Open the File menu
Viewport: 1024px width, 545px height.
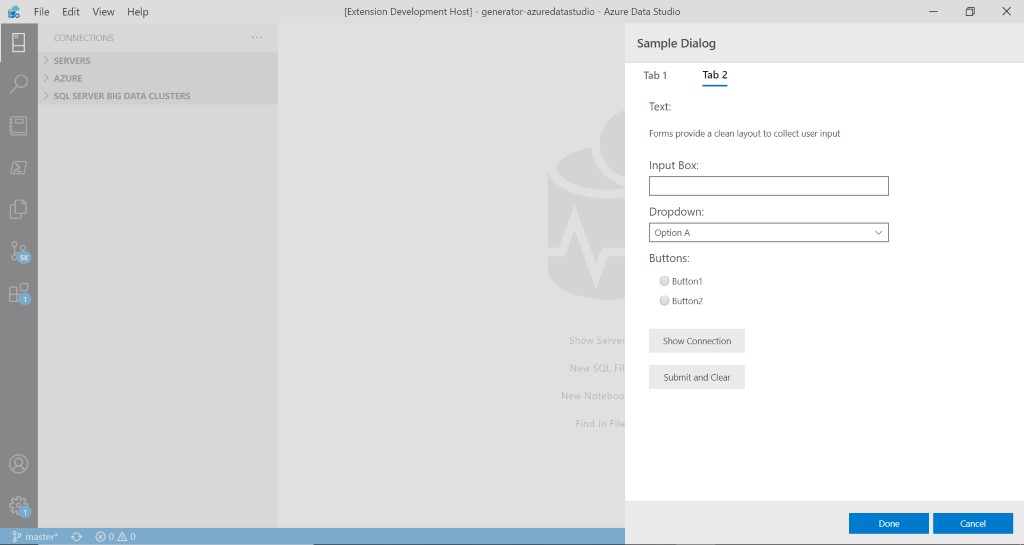[x=41, y=12]
